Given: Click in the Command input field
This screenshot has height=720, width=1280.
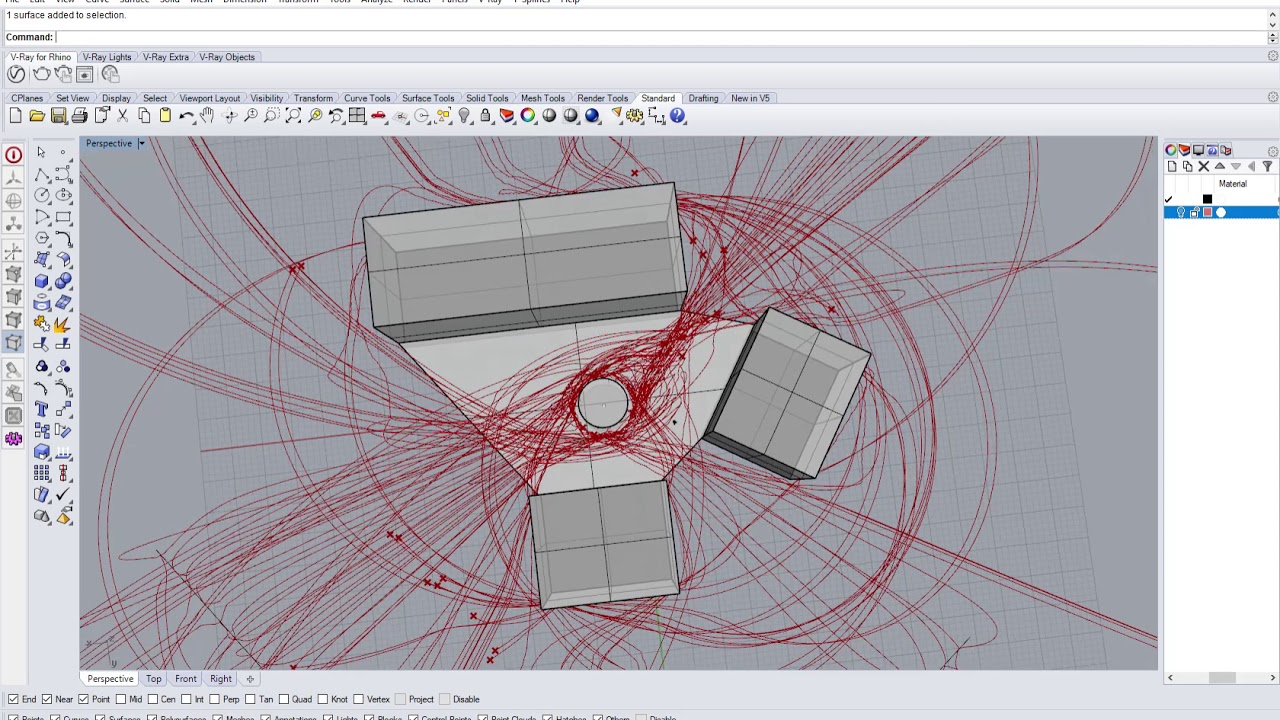Looking at the screenshot, I should coord(660,37).
